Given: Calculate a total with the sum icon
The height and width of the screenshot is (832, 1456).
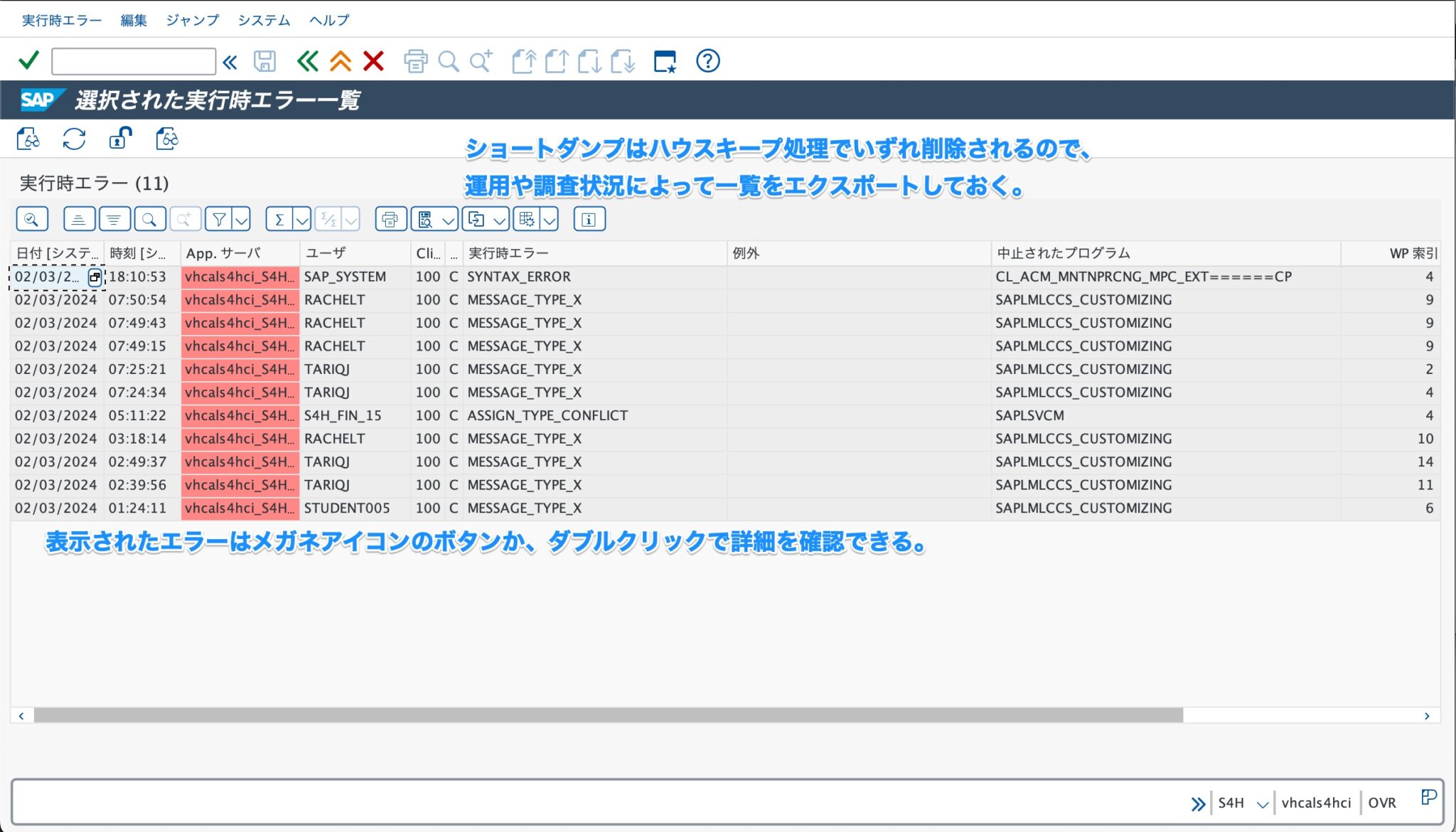Looking at the screenshot, I should [279, 218].
